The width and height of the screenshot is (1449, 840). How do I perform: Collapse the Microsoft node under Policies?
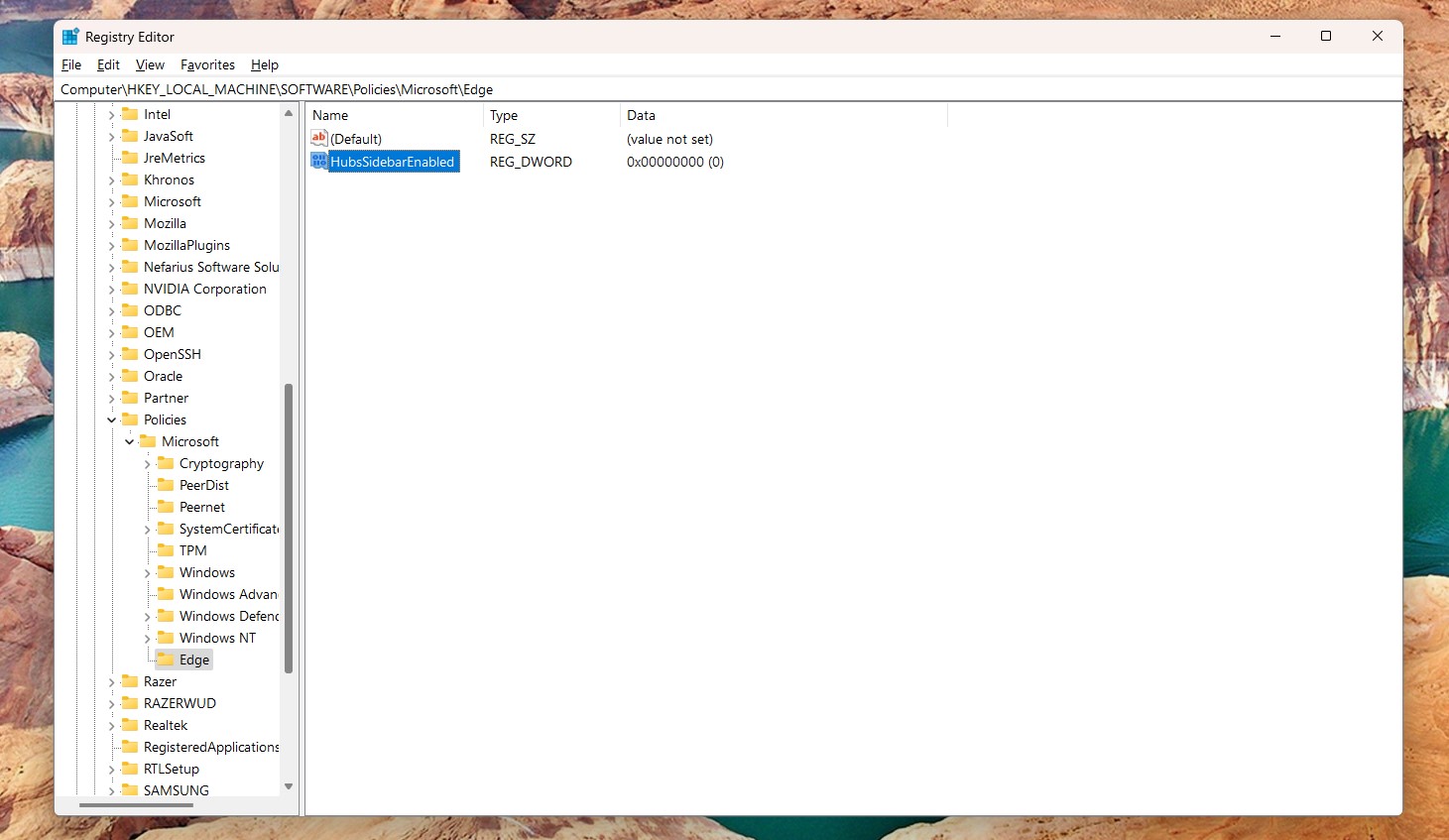coord(129,441)
